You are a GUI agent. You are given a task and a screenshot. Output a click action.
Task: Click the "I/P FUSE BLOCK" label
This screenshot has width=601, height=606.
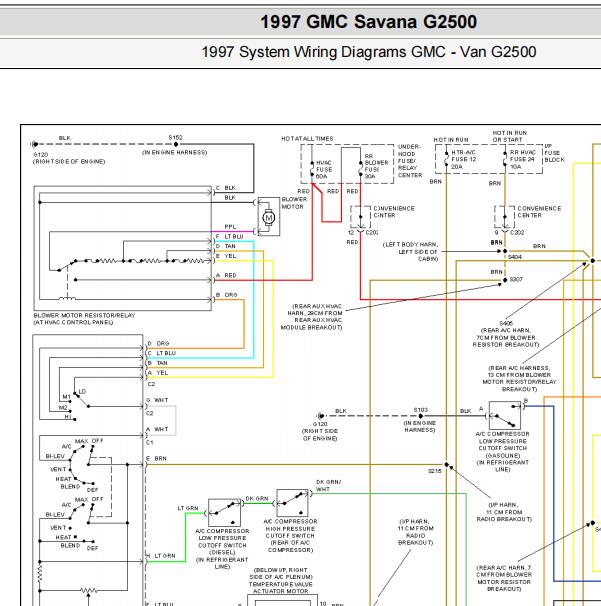[x=555, y=153]
